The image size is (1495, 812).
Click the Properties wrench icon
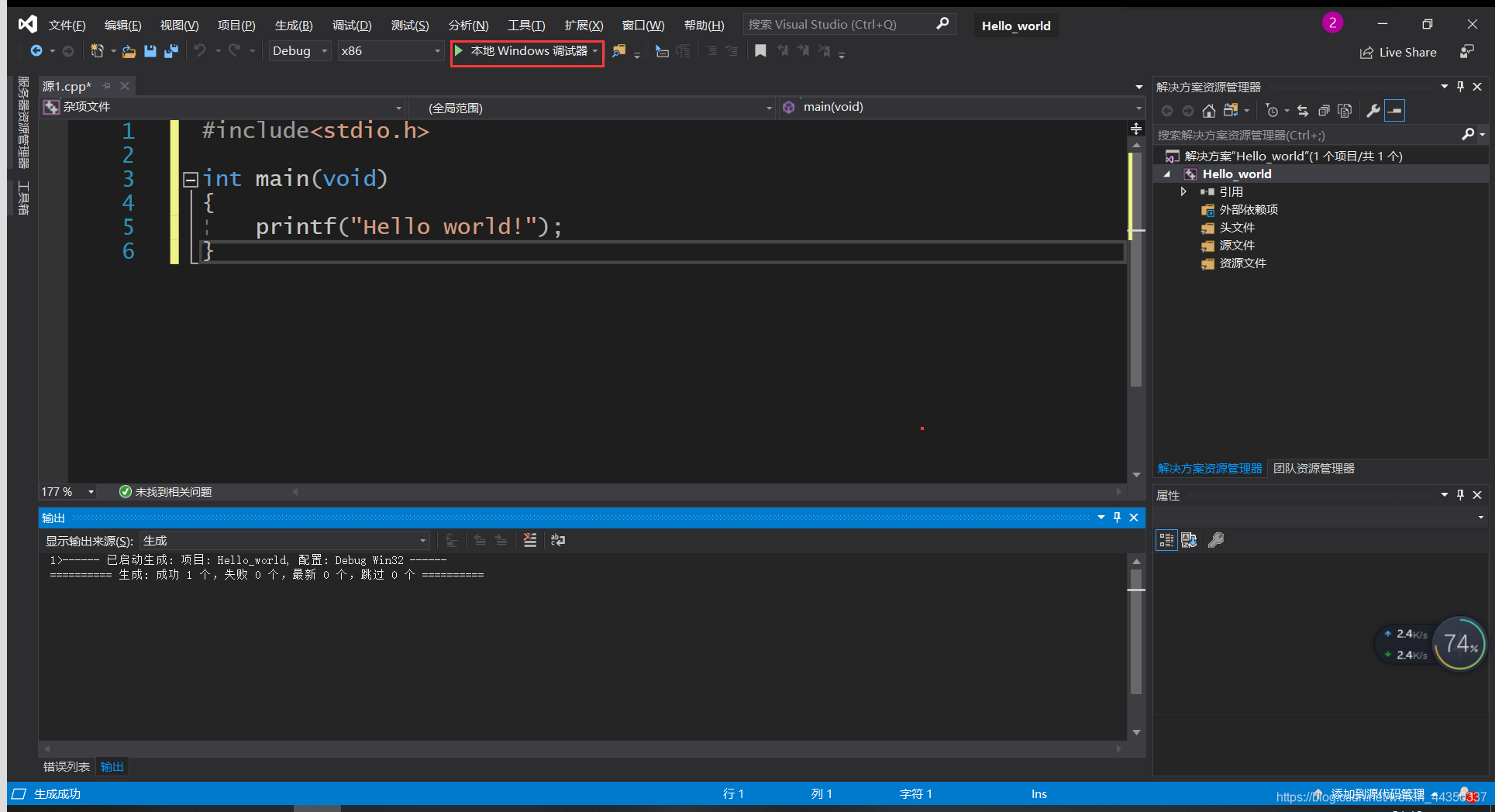click(x=1372, y=110)
